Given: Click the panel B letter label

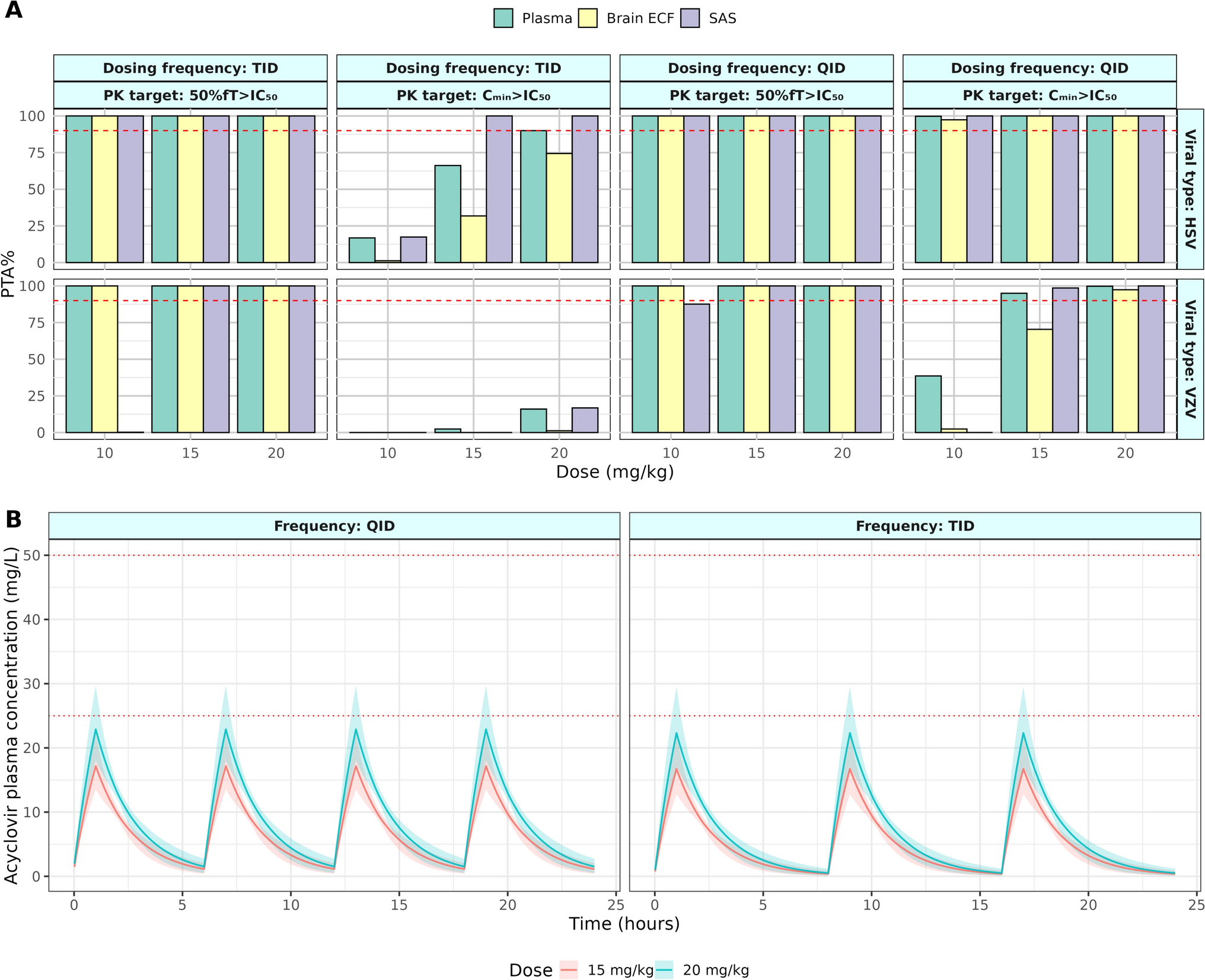Looking at the screenshot, I should pyautogui.click(x=13, y=519).
